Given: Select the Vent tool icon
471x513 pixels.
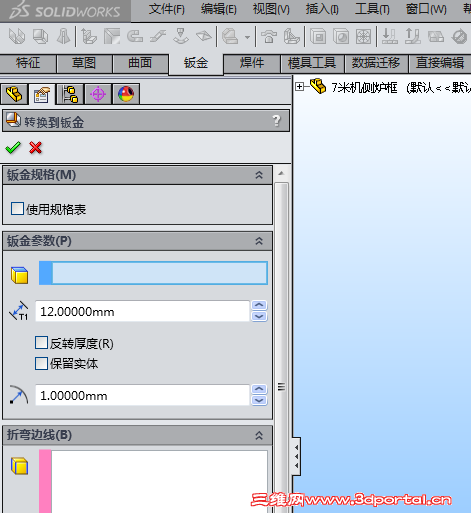Looking at the screenshot, I should coord(363,36).
